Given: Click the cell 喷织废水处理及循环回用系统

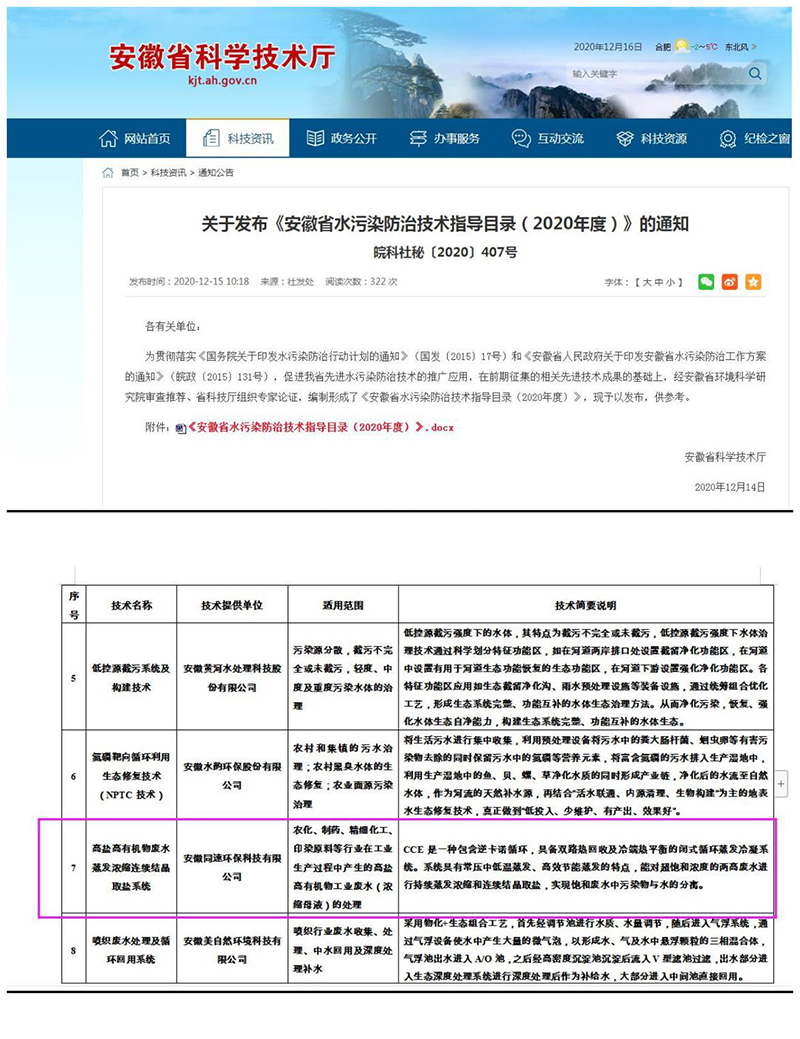Looking at the screenshot, I should (131, 950).
